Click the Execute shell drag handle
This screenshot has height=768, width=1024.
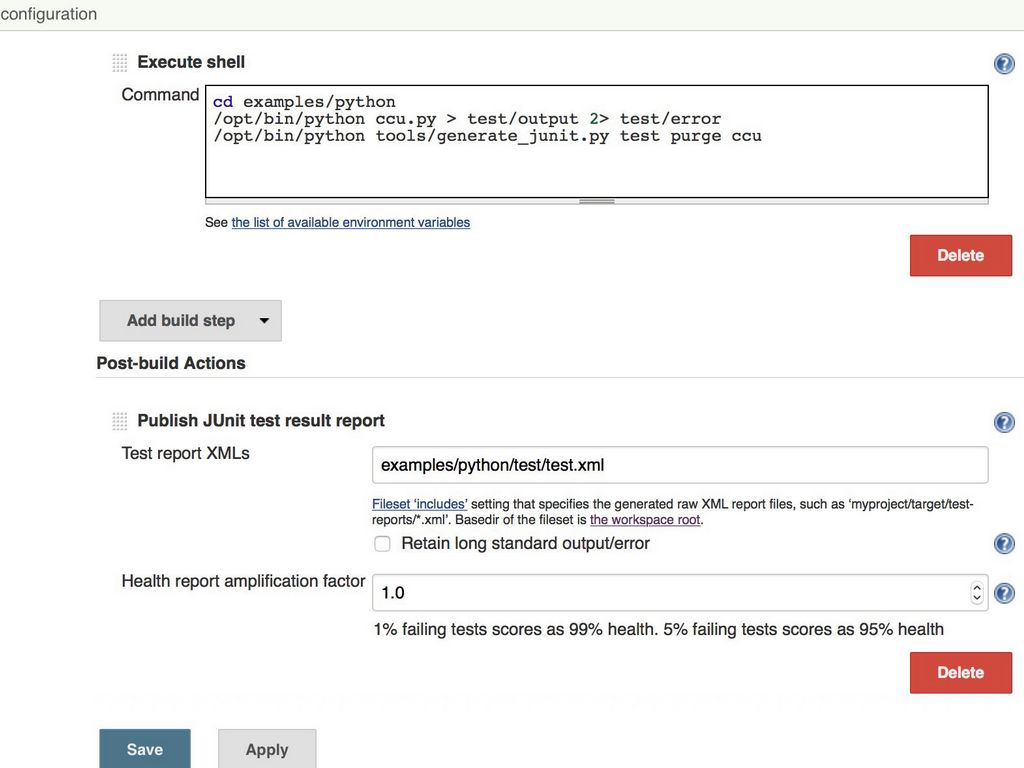click(x=120, y=63)
